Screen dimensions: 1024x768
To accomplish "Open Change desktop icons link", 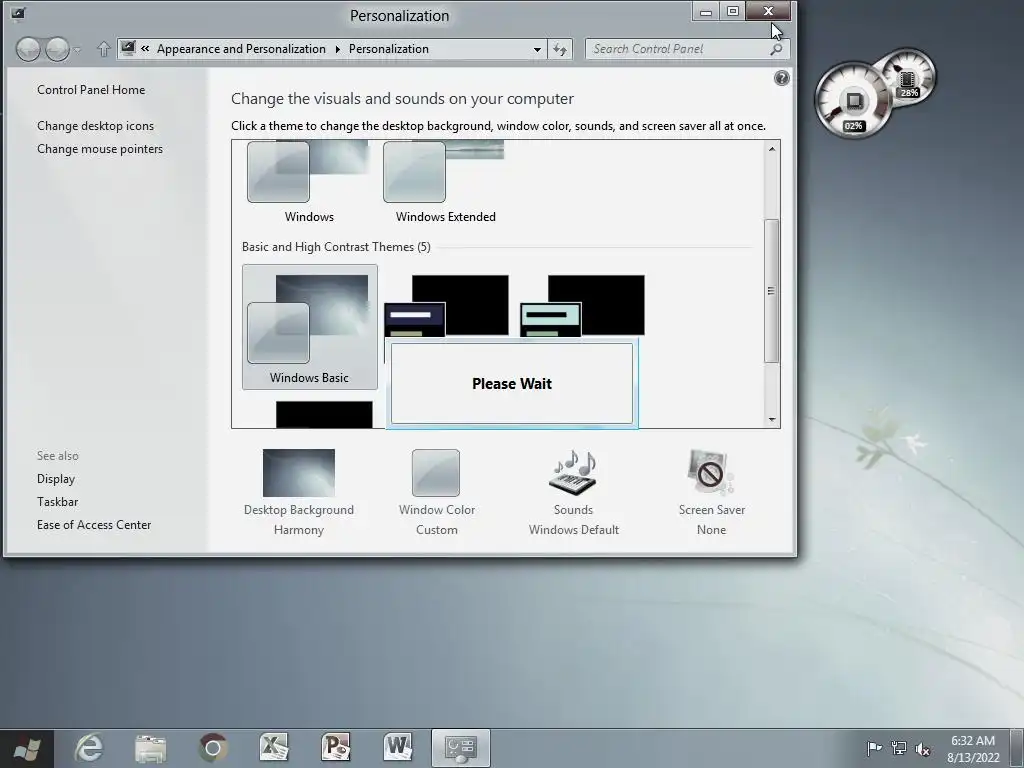I will (x=95, y=125).
